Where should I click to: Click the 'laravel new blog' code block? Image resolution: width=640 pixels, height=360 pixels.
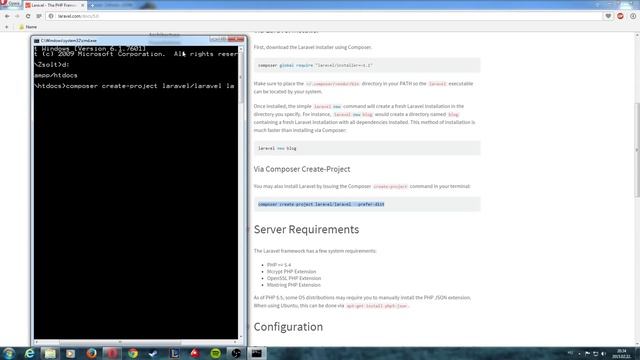click(367, 148)
